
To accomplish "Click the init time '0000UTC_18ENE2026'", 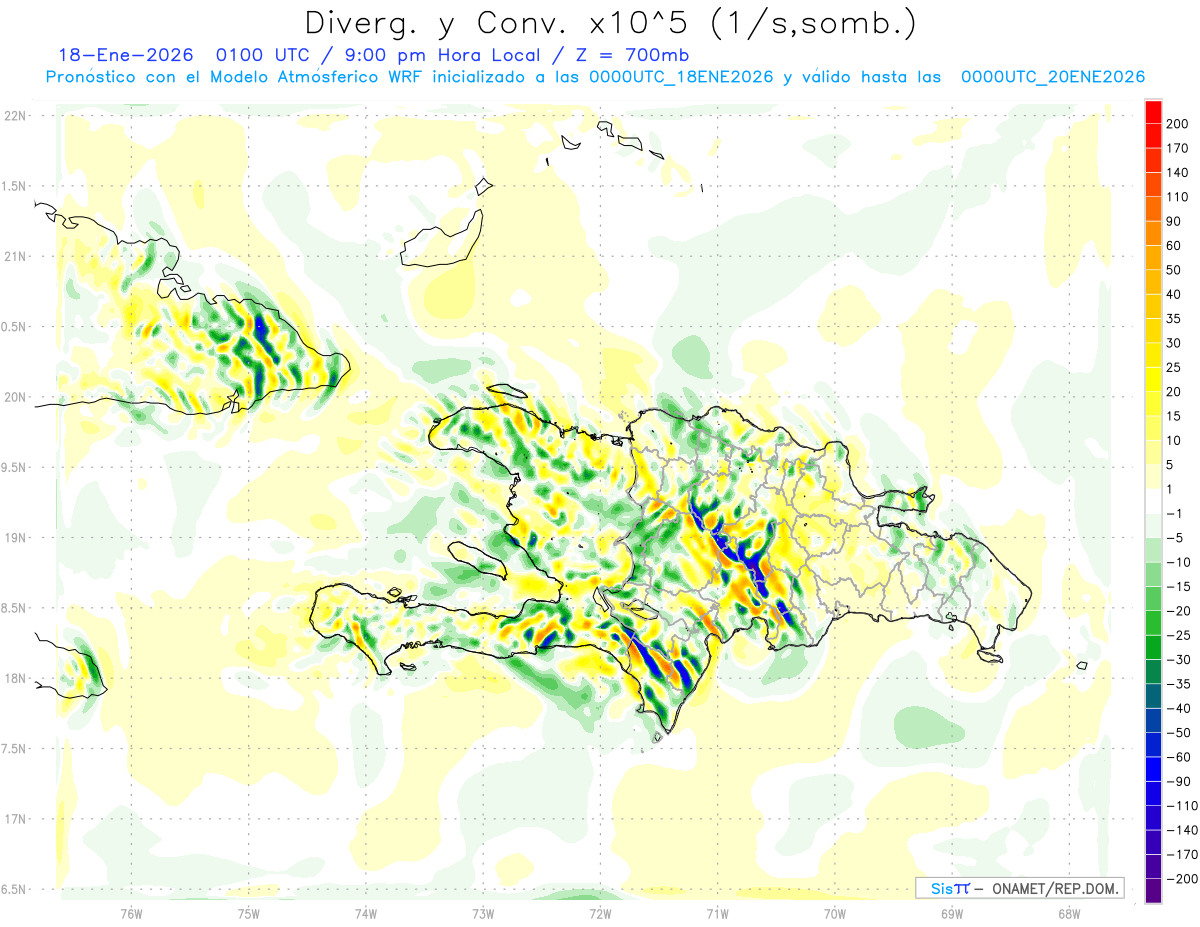I will coord(680,77).
